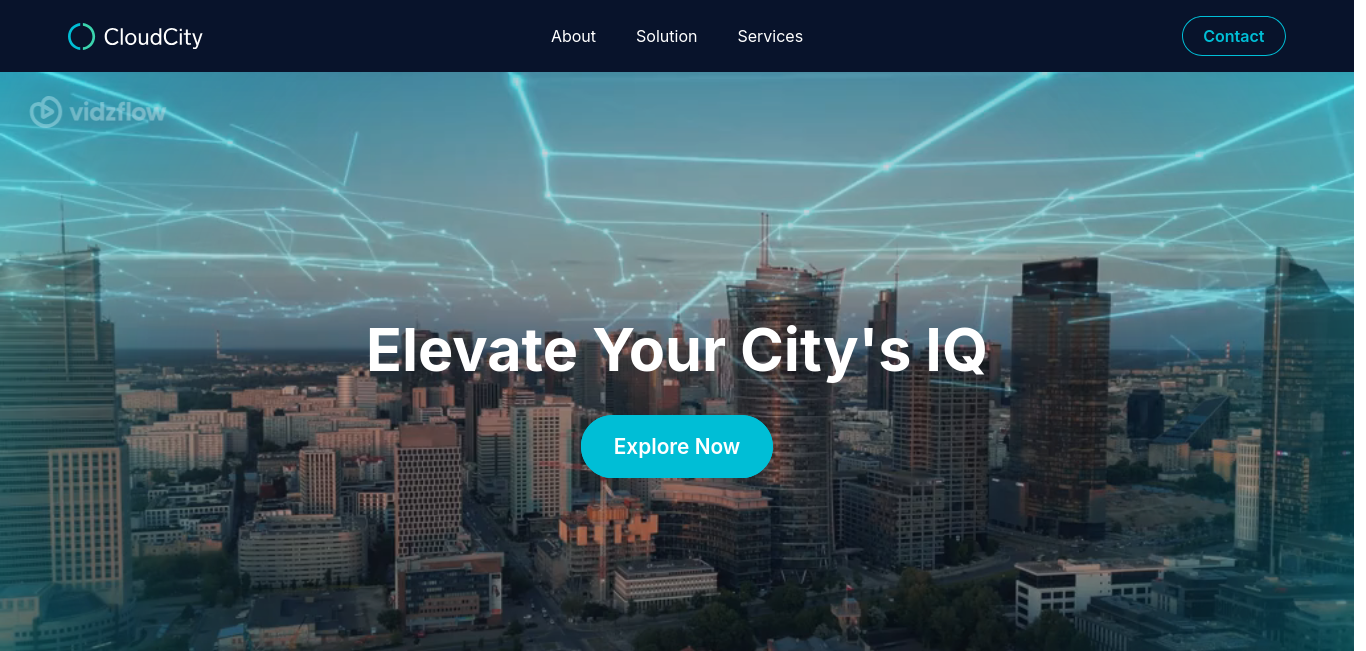Click the dark brown tower right of headline
Screen dimensions: 1366x651
point(1060,390)
